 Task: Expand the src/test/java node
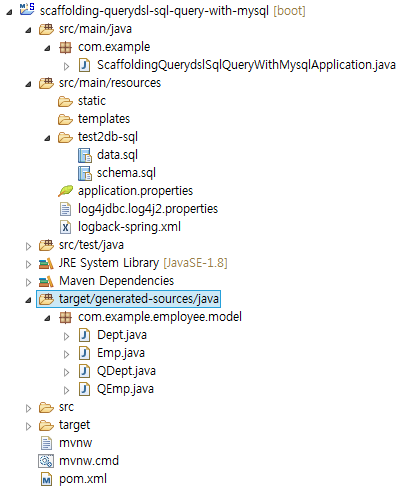[x=28, y=246]
